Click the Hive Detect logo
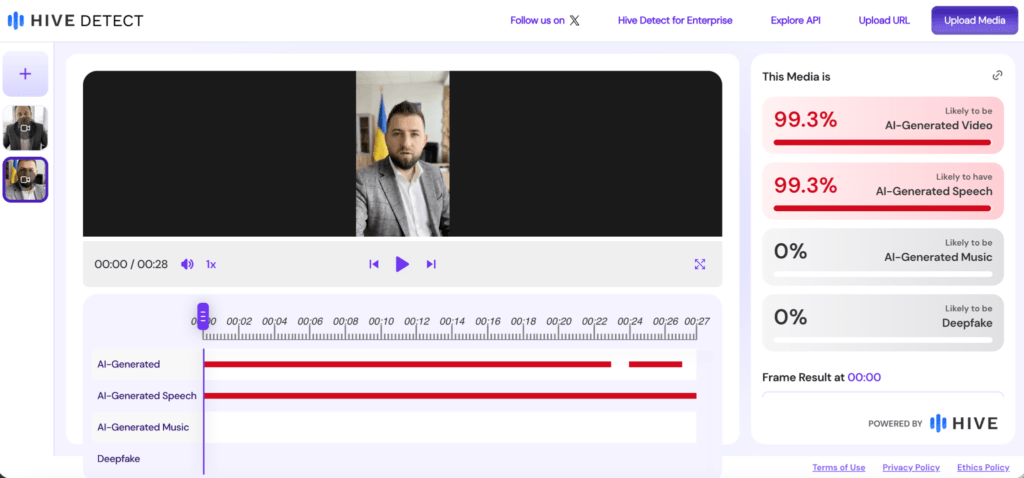Image resolution: width=1024 pixels, height=478 pixels. click(x=75, y=21)
